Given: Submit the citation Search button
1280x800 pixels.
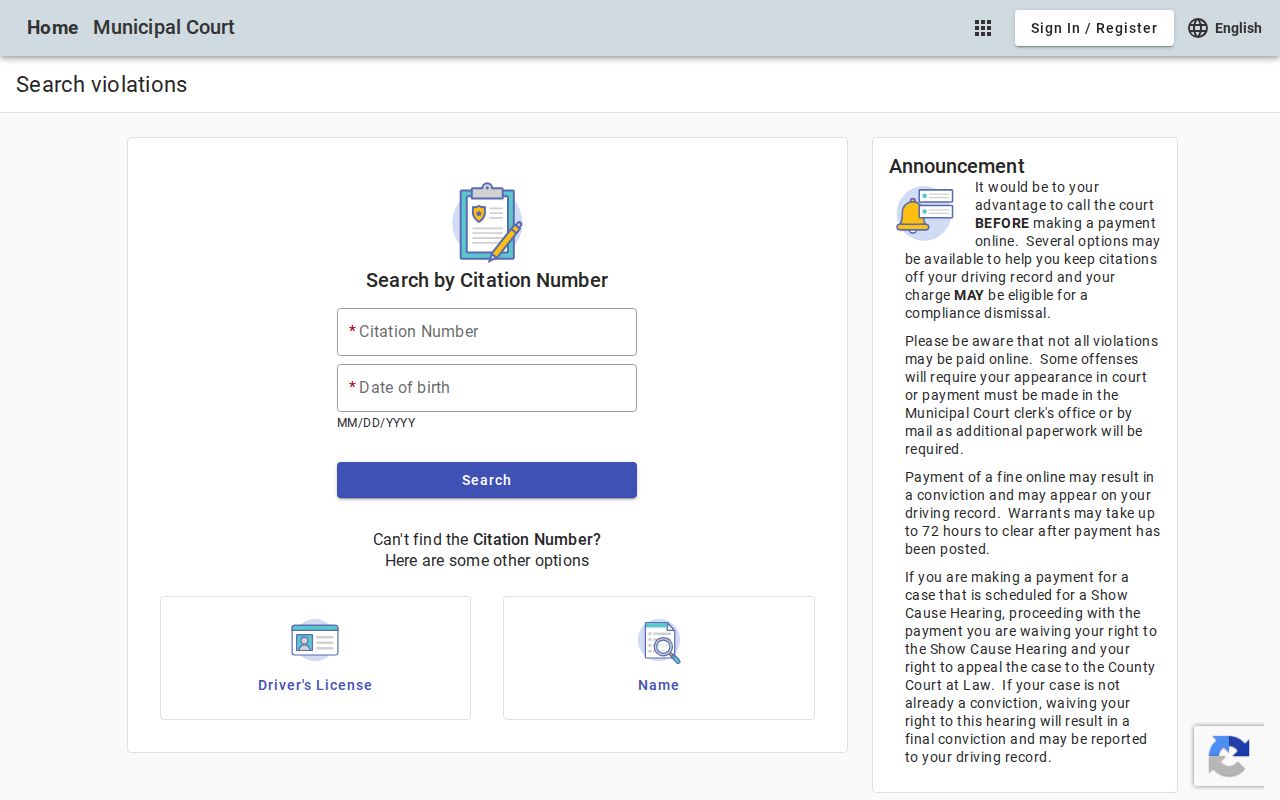Looking at the screenshot, I should point(487,480).
